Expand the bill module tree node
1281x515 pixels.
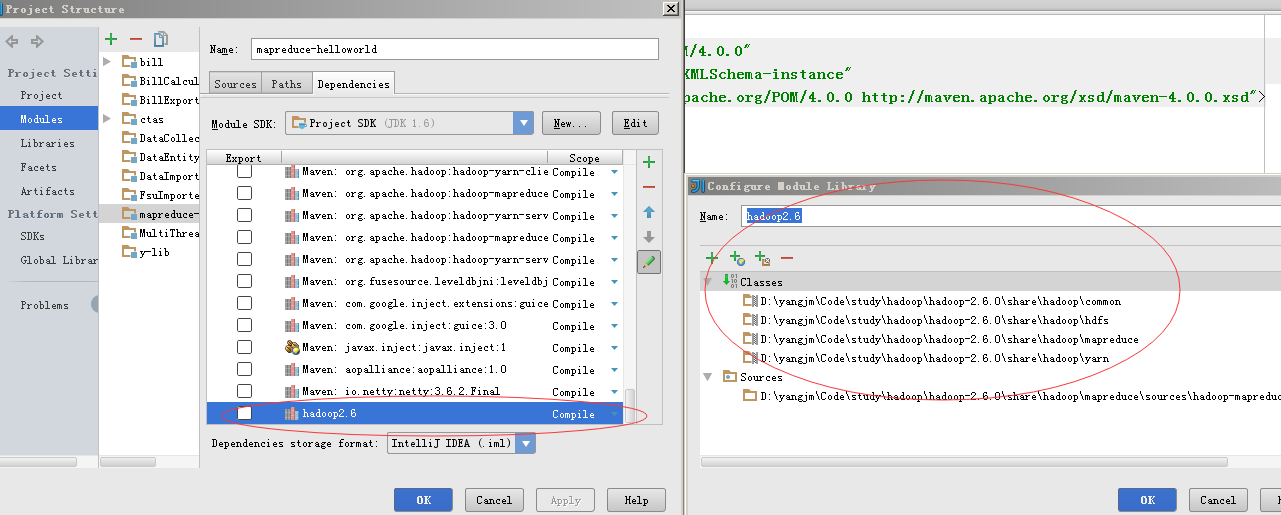click(108, 62)
